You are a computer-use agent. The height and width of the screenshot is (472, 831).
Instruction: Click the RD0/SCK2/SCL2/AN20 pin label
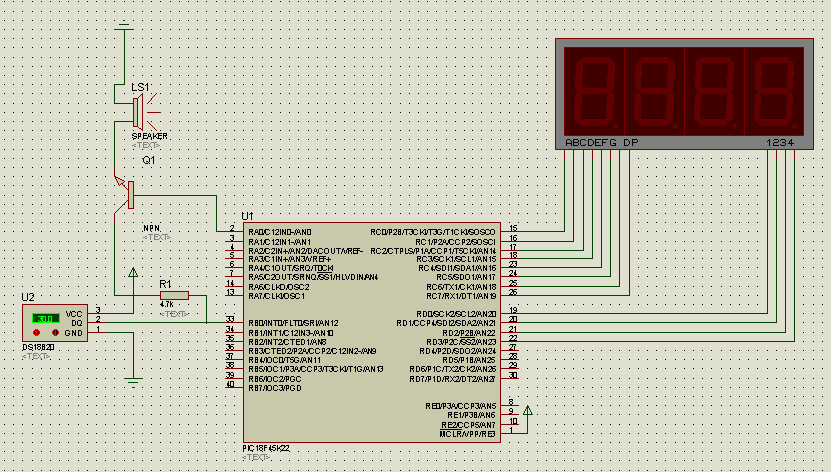coord(456,314)
